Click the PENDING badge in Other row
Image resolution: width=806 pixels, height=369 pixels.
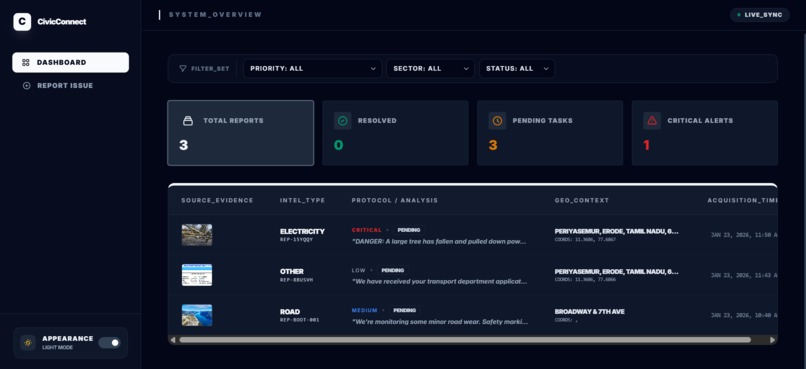click(x=393, y=270)
